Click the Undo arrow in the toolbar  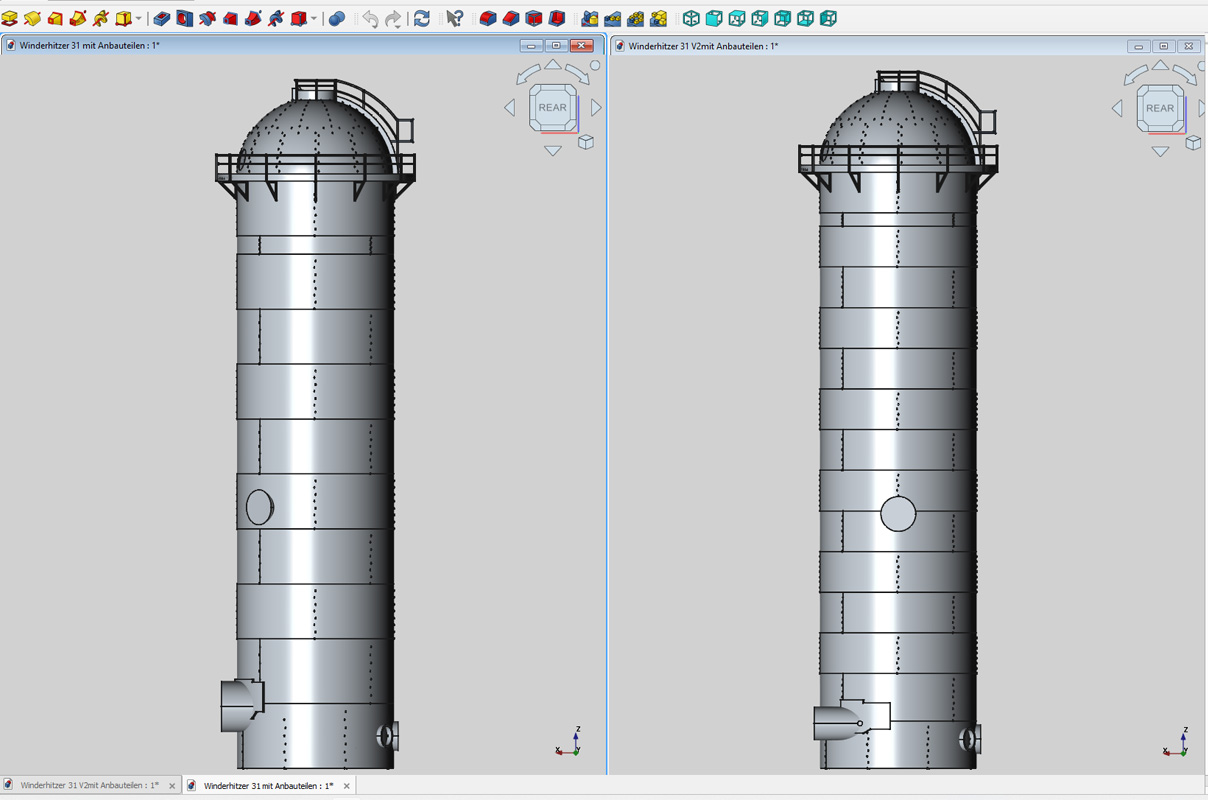370,19
